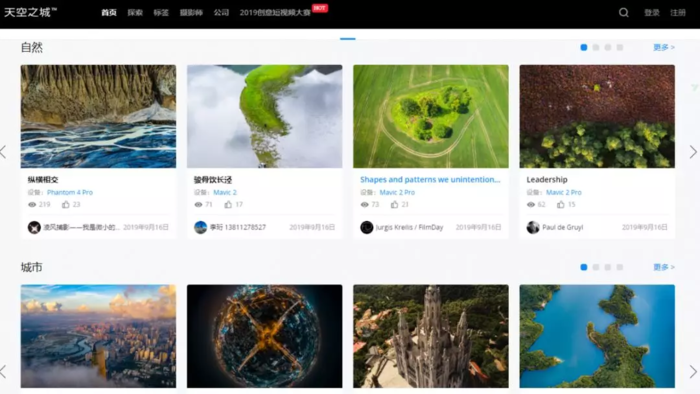Open the search magnifier in the top bar

(624, 12)
